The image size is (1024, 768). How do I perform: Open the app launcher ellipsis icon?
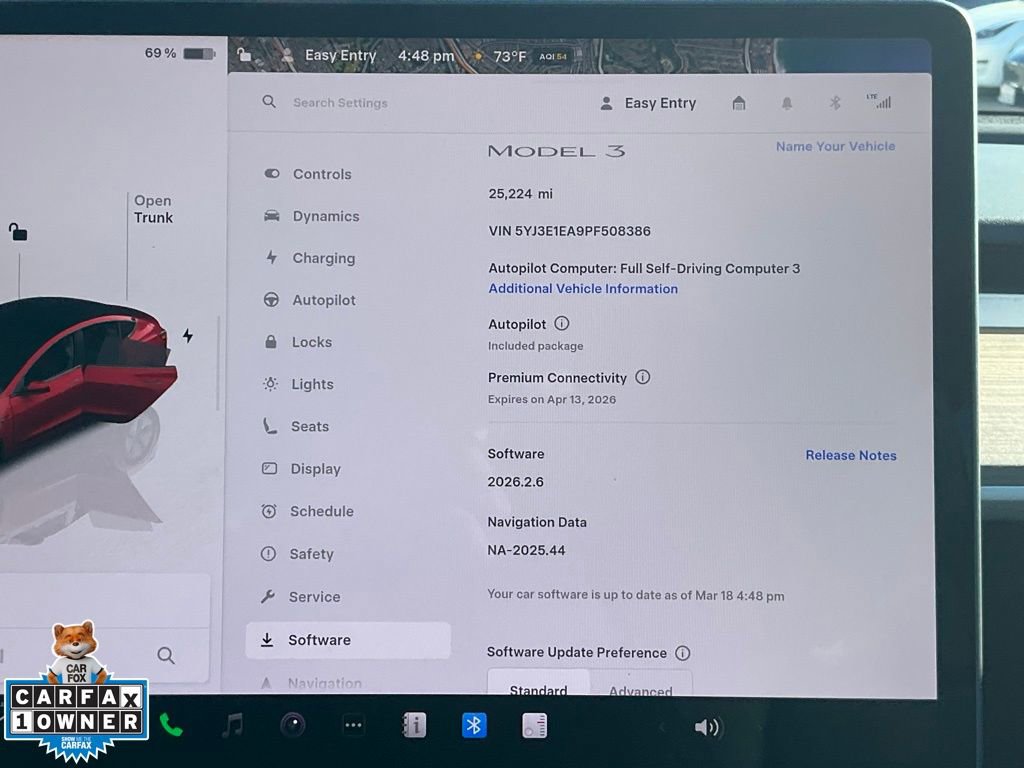click(353, 725)
